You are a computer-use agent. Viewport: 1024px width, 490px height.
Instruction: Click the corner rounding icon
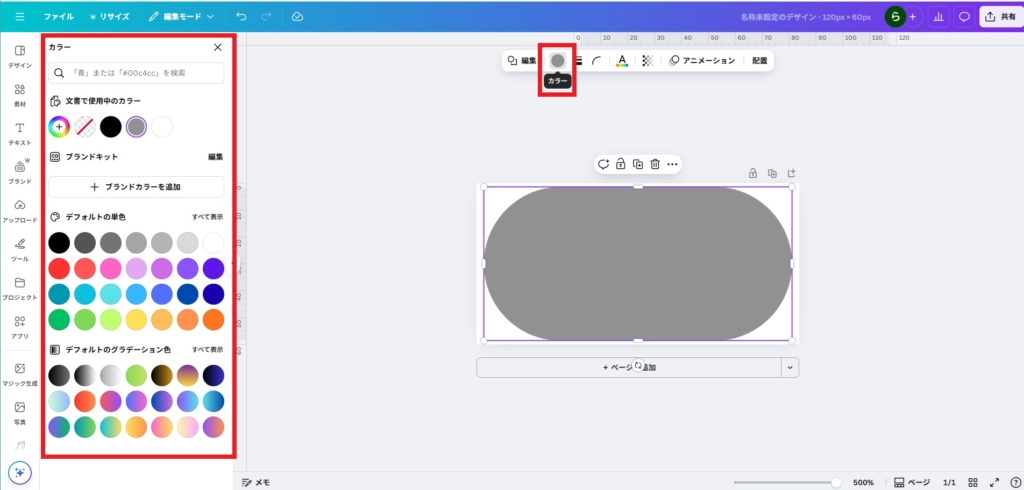coord(597,61)
